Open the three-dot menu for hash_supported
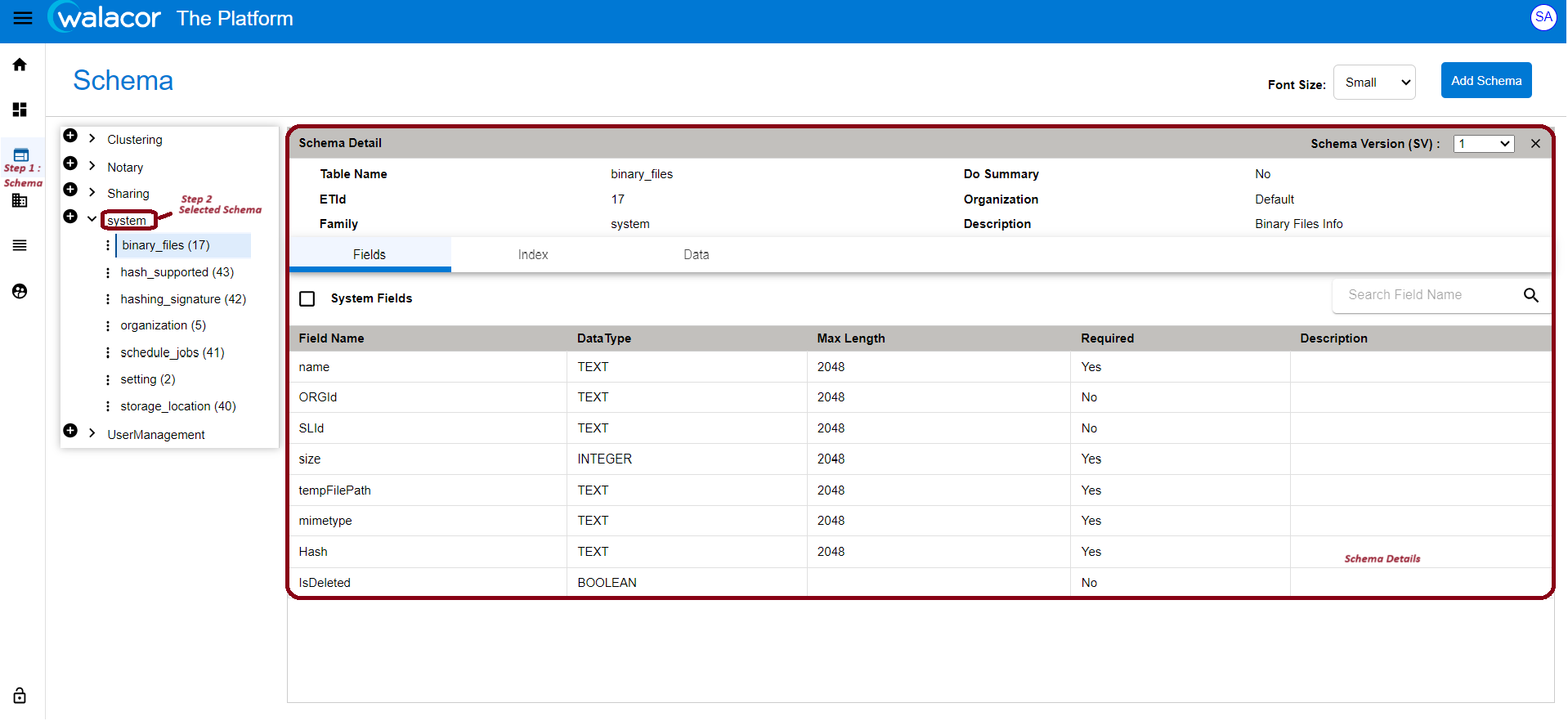The width and height of the screenshot is (1568, 721). tap(108, 272)
